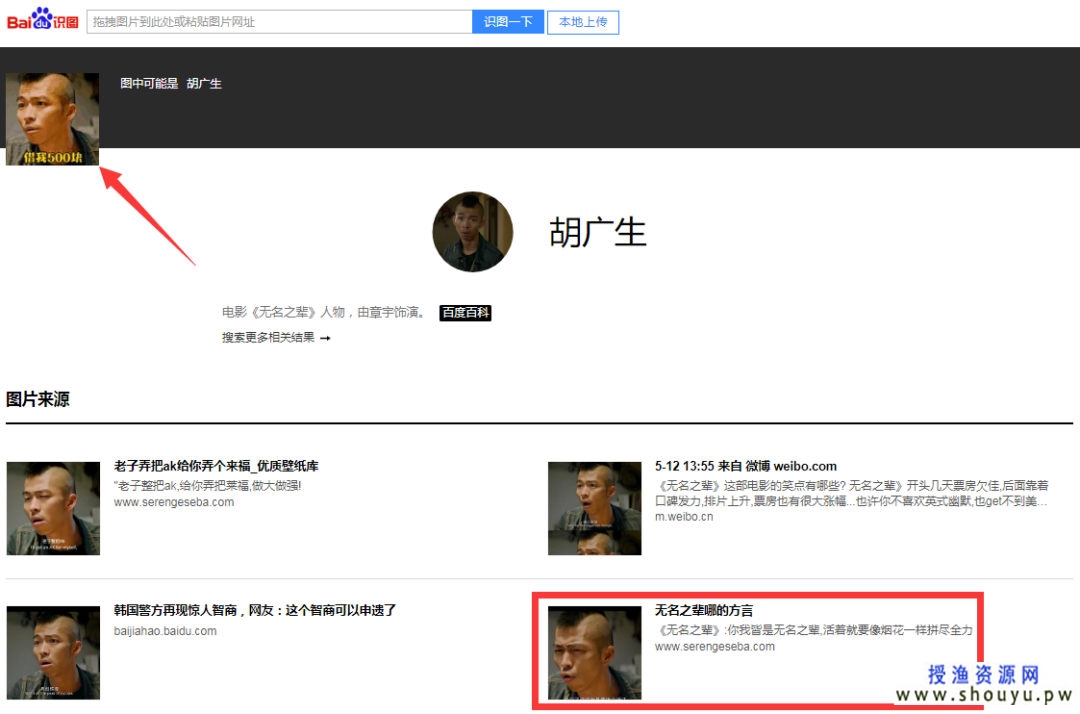Open result titled 老子弄把ak给你弄个来福_优质壁纸库
Viewport: 1080px width, 714px height.
216,466
